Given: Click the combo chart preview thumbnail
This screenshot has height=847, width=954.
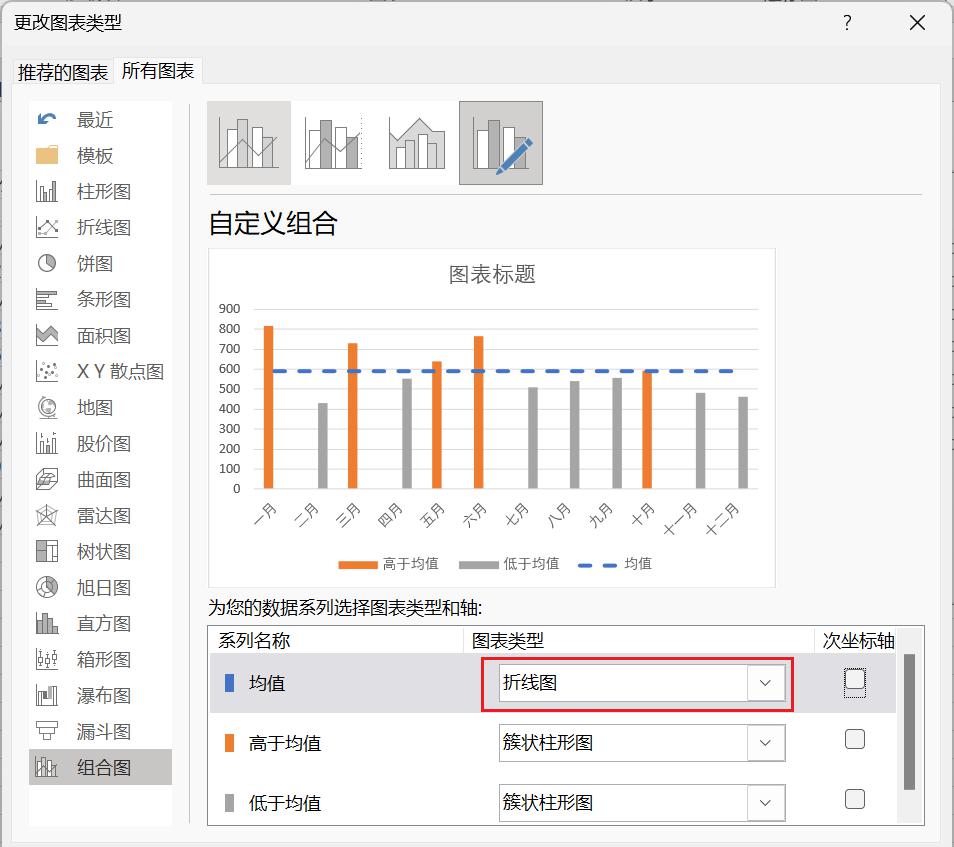Looking at the screenshot, I should tap(492, 417).
